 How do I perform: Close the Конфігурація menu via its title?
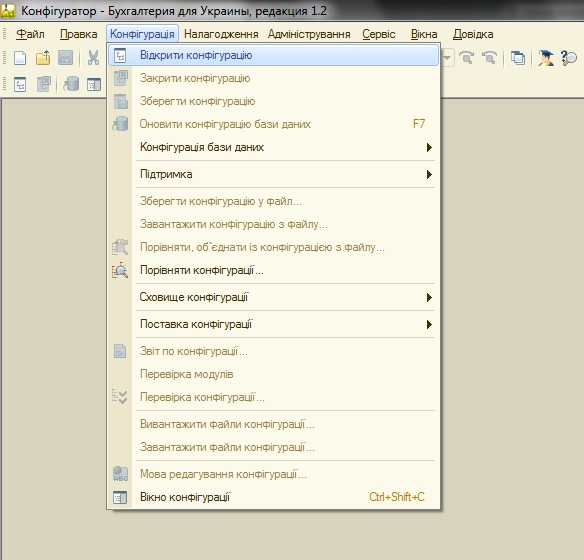142,34
